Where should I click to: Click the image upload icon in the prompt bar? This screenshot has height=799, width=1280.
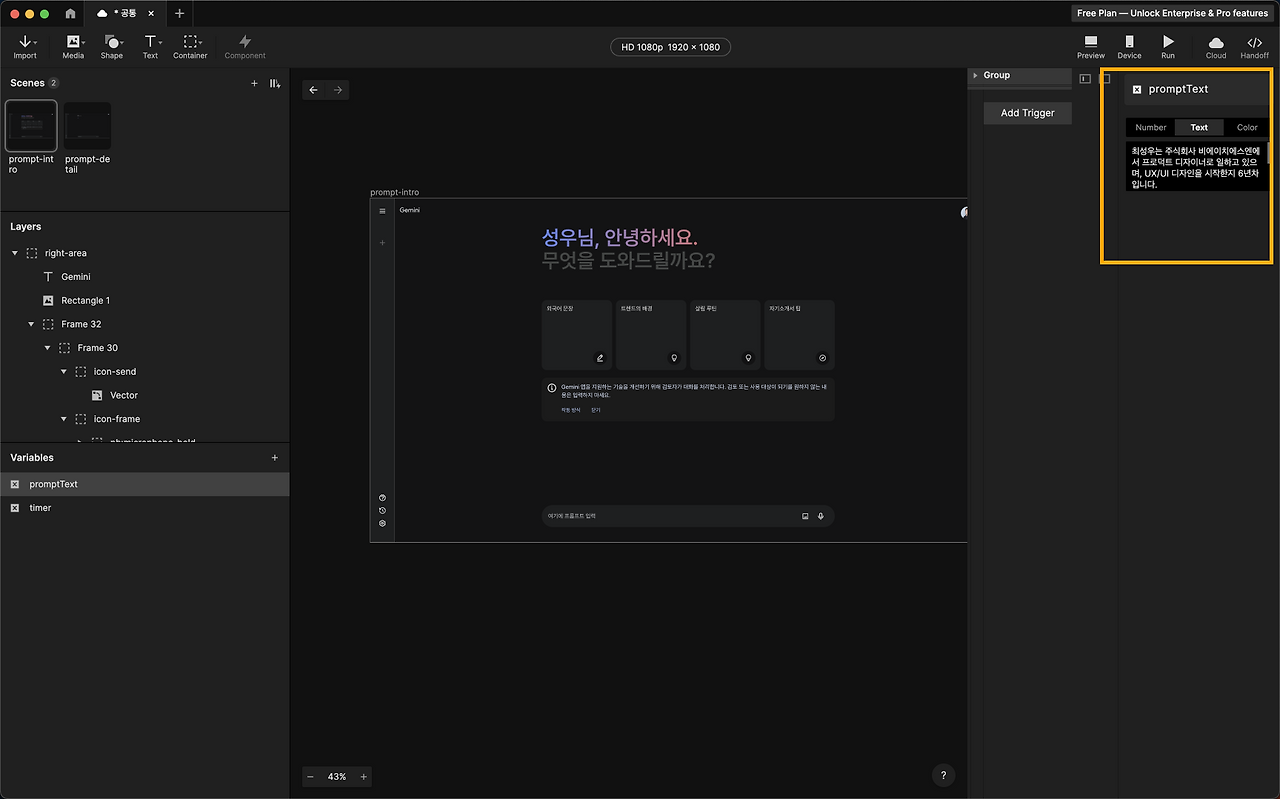(x=805, y=516)
